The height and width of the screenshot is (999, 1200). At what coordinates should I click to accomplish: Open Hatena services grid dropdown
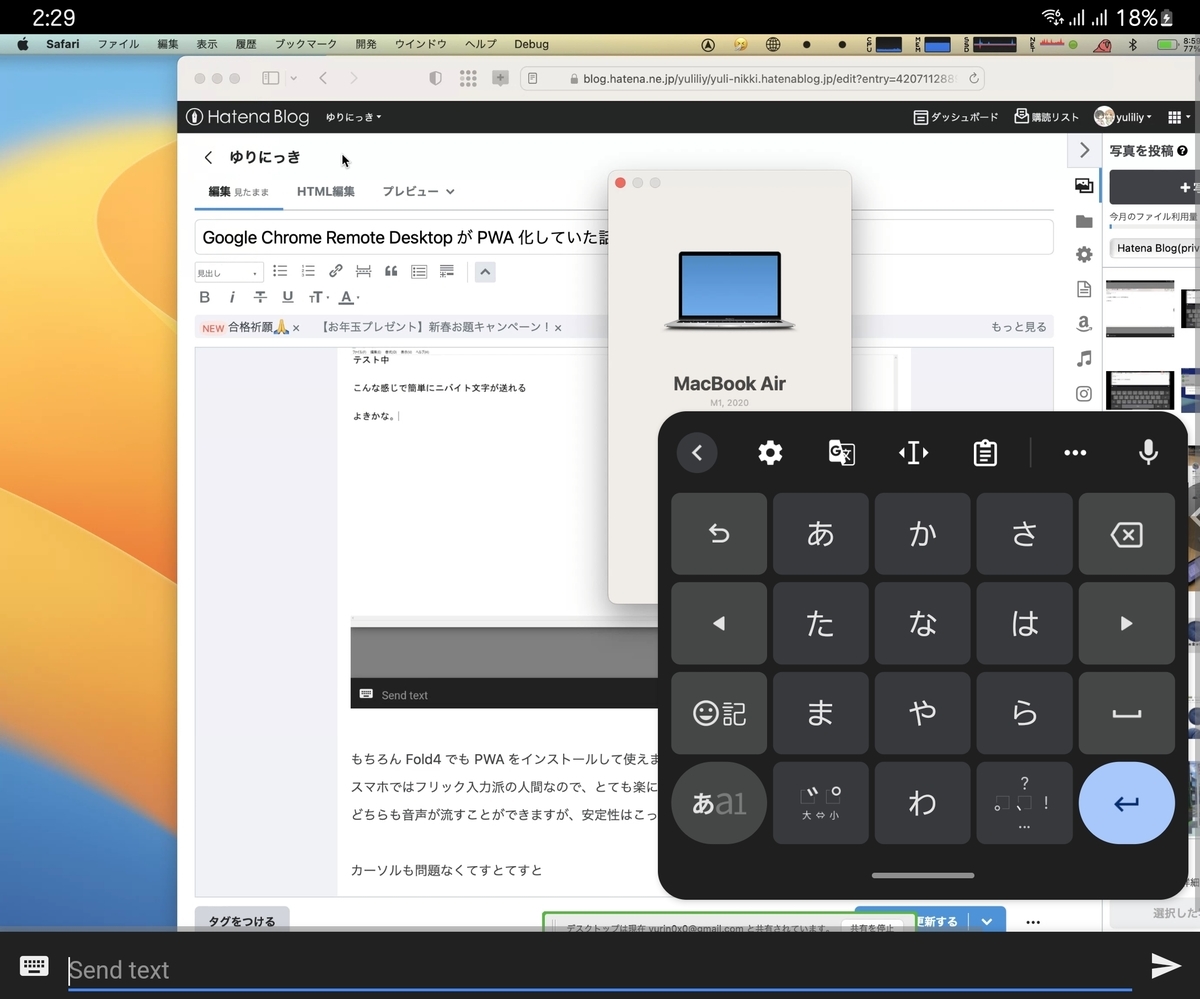point(1180,117)
